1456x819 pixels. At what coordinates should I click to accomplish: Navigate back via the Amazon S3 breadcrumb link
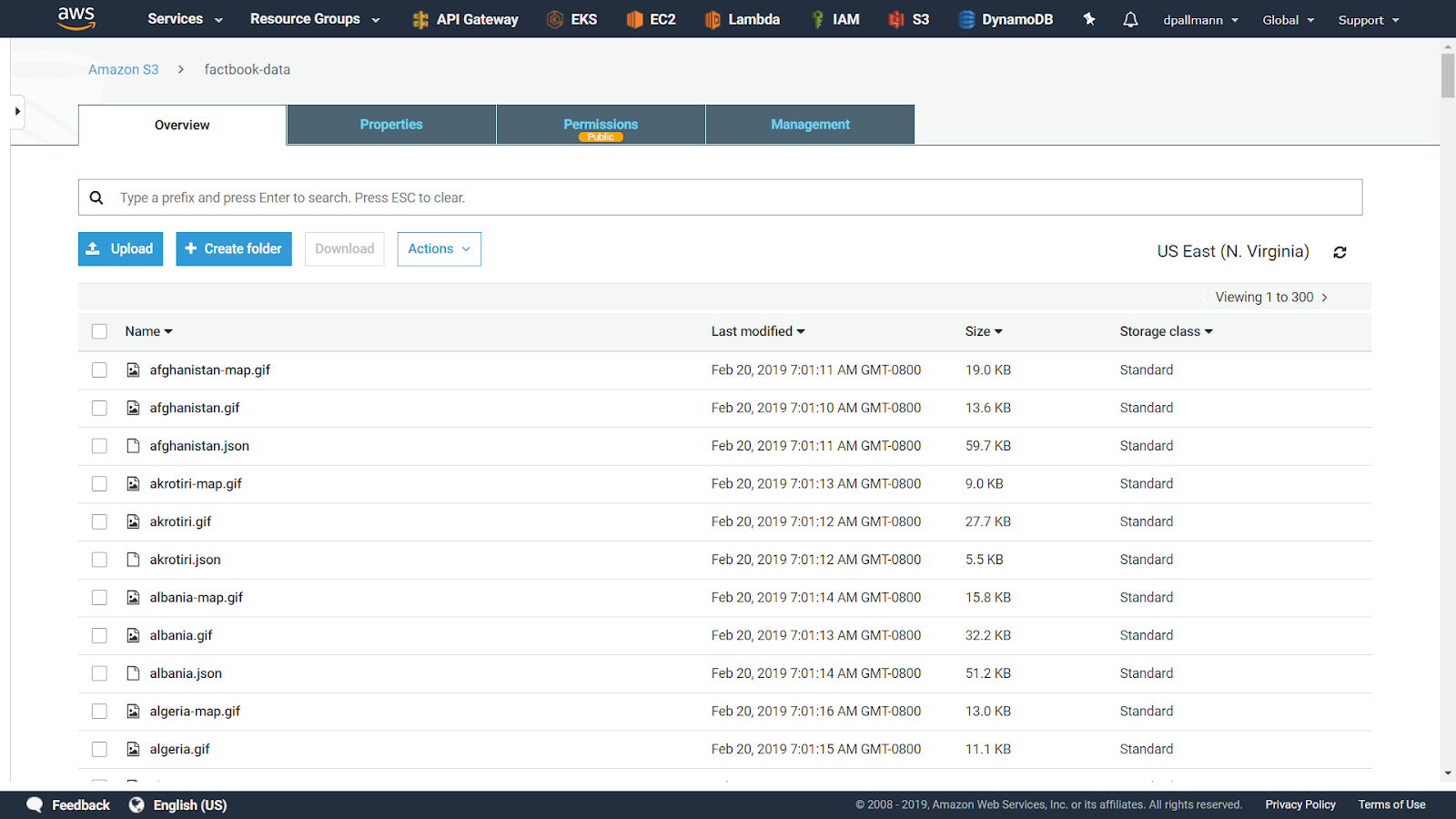[x=123, y=69]
